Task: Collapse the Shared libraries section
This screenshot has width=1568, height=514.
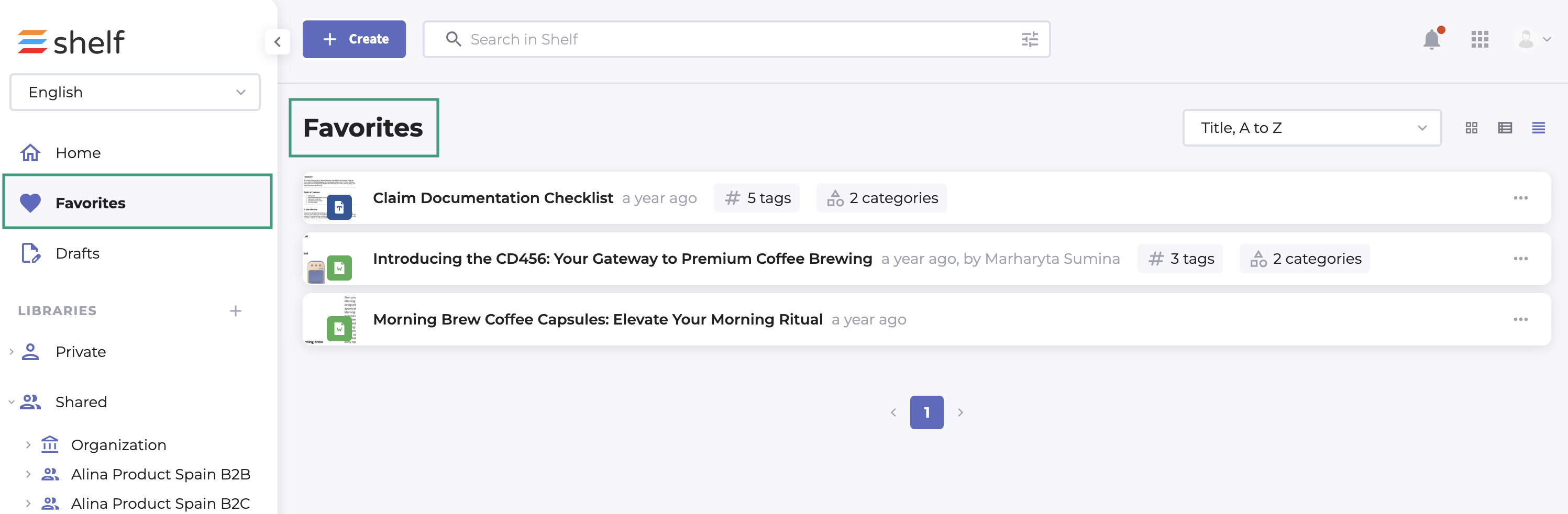Action: tap(12, 402)
